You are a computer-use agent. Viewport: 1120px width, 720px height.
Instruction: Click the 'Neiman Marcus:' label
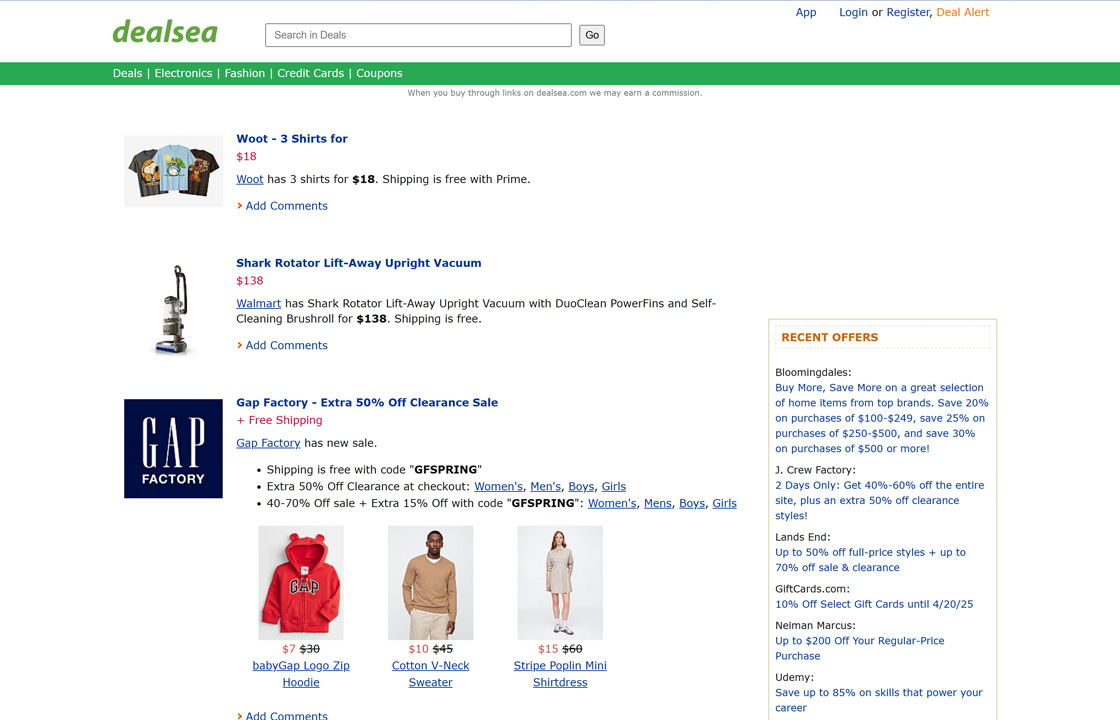(815, 625)
